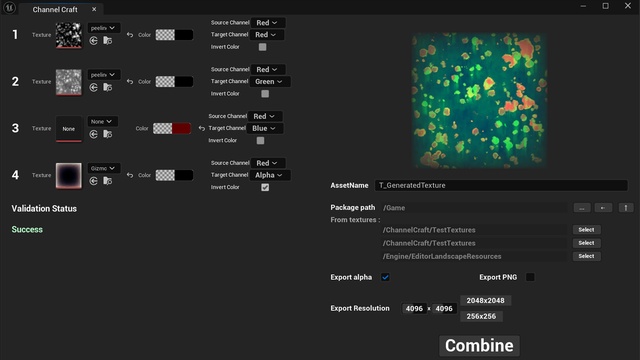Reset row 1 color with the undo arrow
The width and height of the screenshot is (640, 360).
130,35
